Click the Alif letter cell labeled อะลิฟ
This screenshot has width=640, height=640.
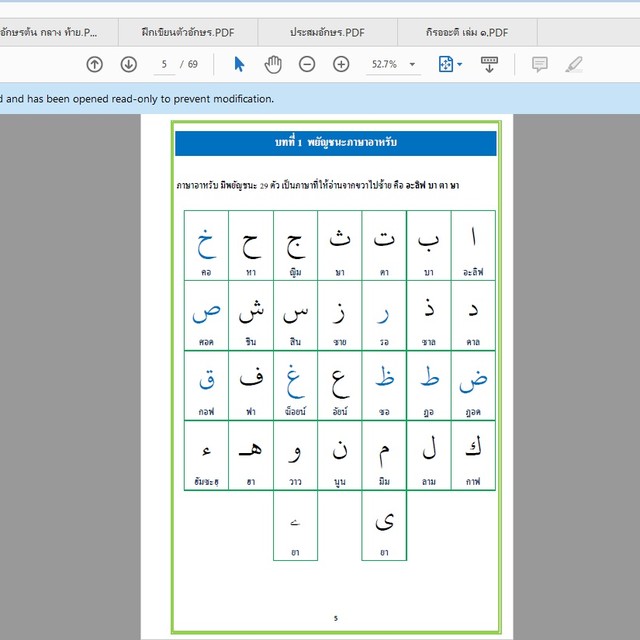474,245
